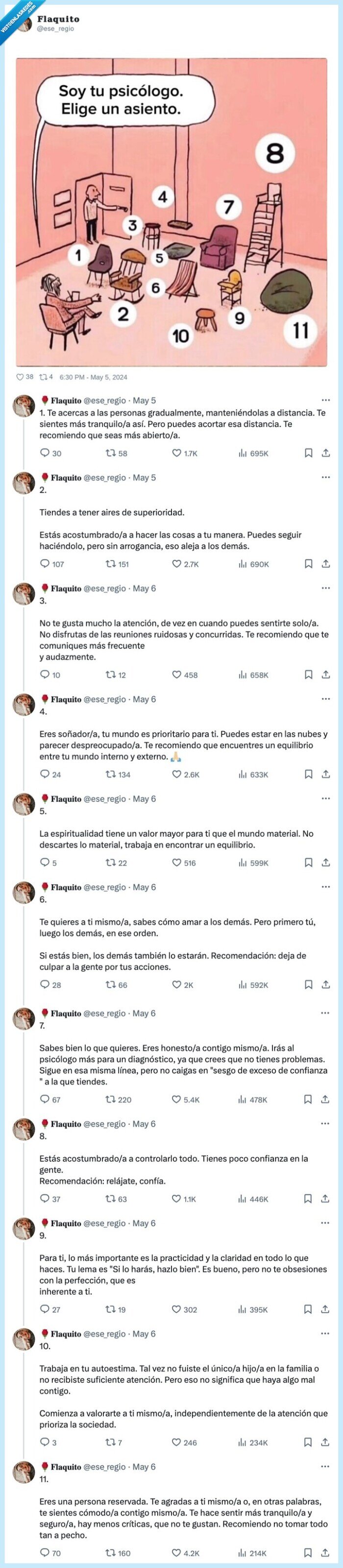Retweet tweet 2 with 151 reposts
This screenshot has width=343, height=1568.
tap(110, 565)
